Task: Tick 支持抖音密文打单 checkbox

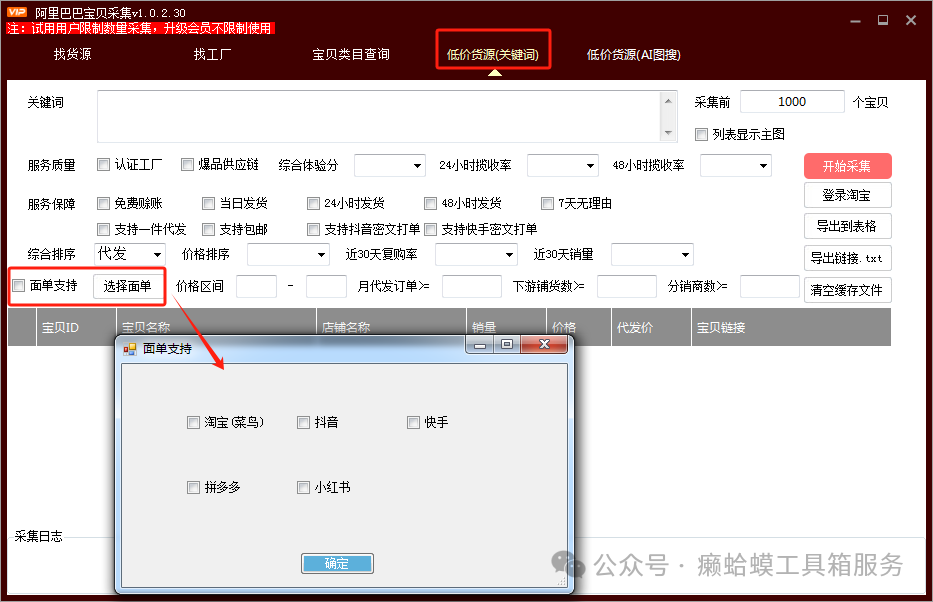Action: pos(314,229)
